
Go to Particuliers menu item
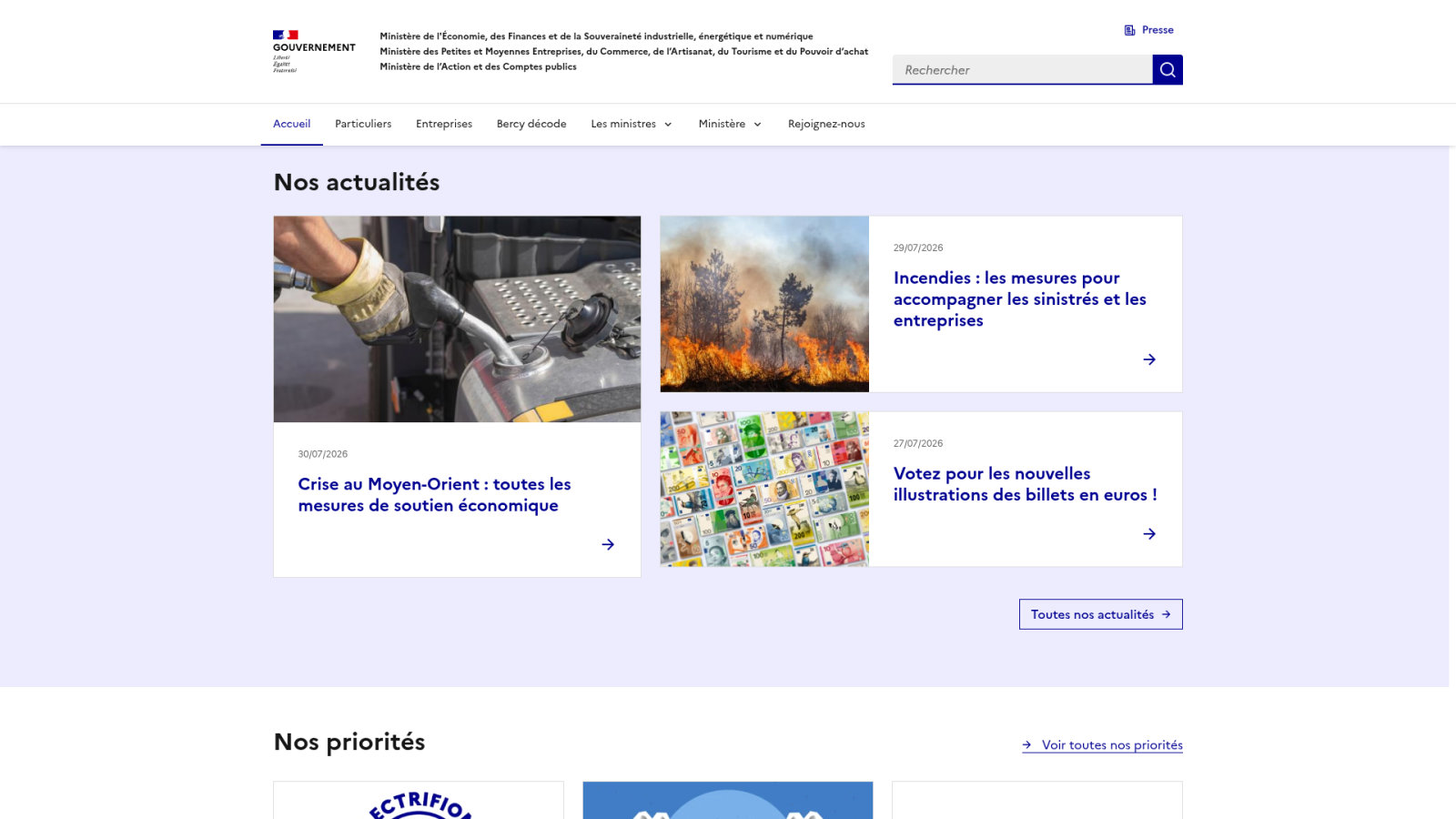tap(363, 124)
